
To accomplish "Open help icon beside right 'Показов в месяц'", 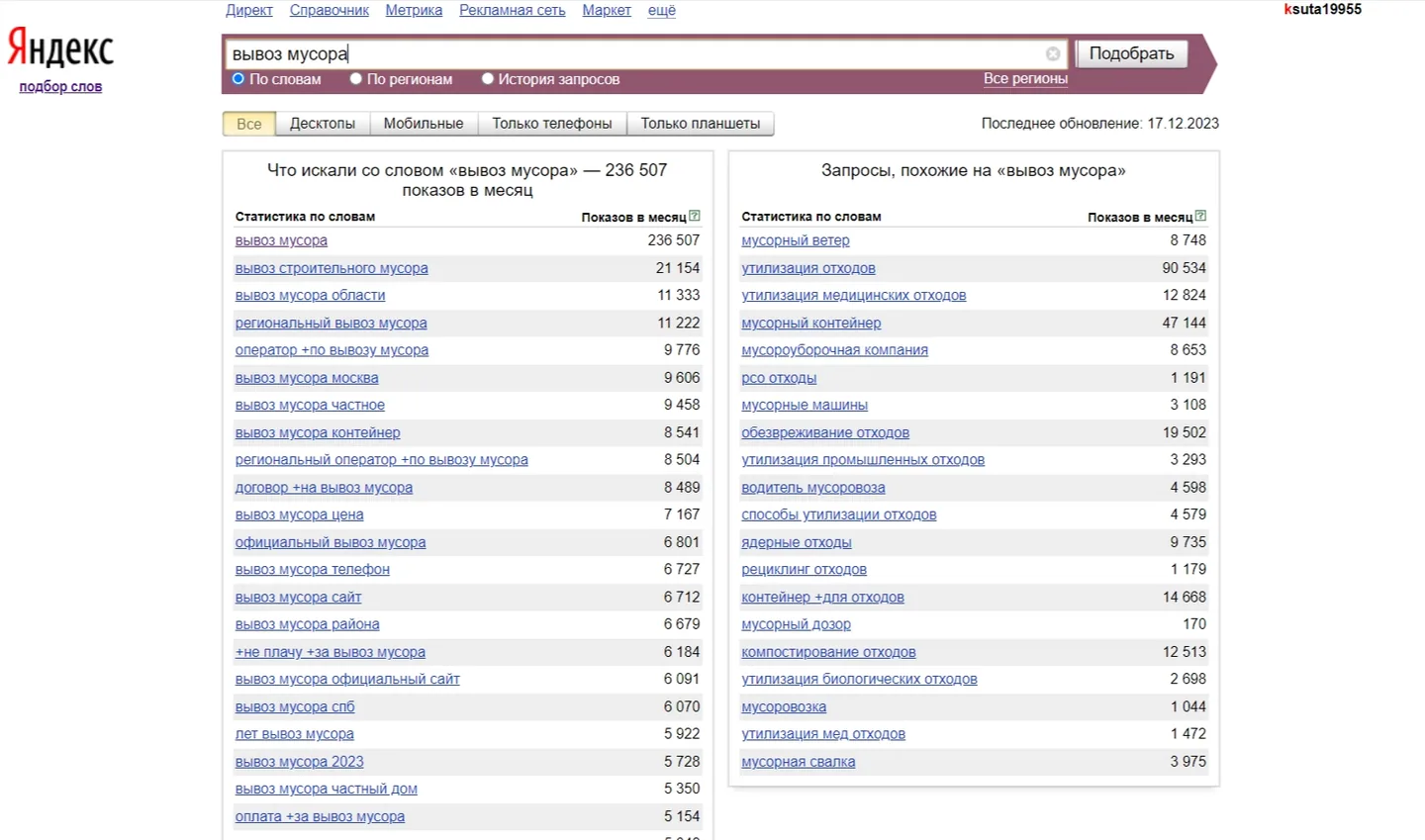I will pyautogui.click(x=1200, y=216).
